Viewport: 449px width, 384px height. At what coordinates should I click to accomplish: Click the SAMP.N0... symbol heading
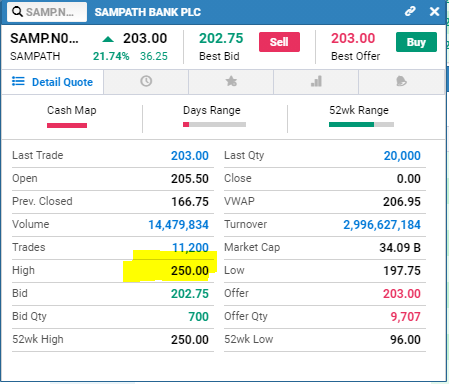pyautogui.click(x=44, y=38)
